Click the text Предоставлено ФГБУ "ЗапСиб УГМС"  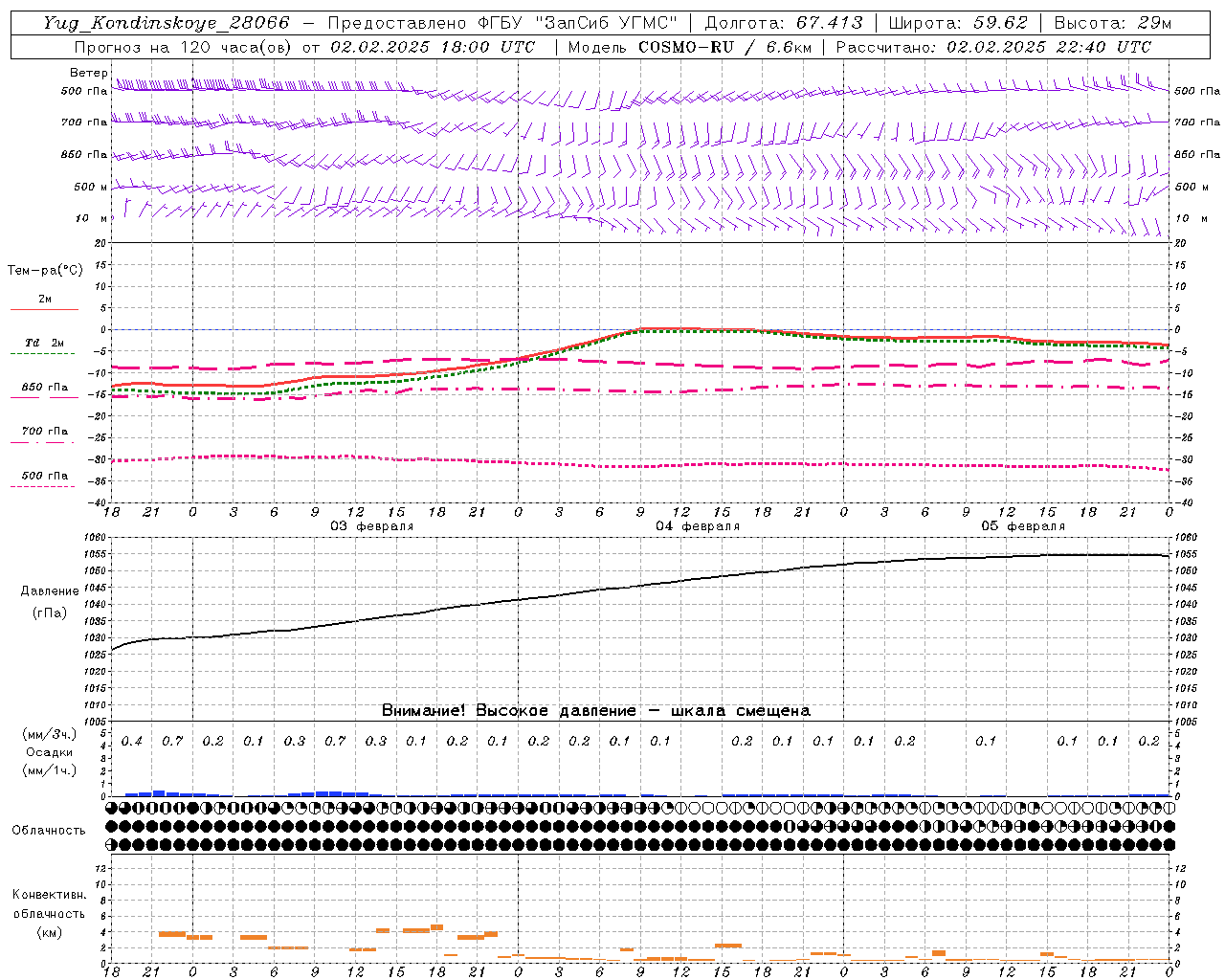click(502, 23)
